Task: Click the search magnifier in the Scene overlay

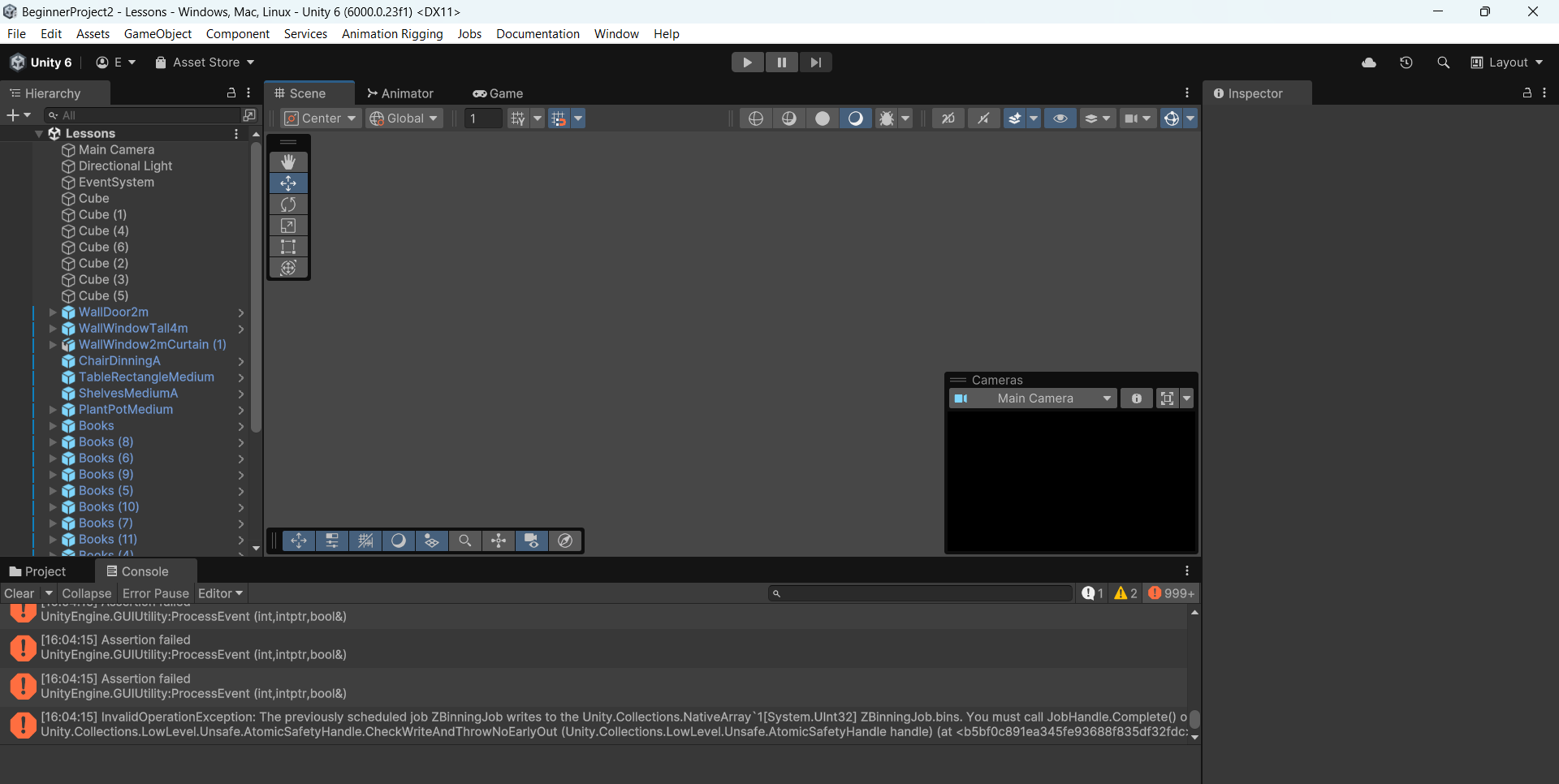Action: pos(464,541)
